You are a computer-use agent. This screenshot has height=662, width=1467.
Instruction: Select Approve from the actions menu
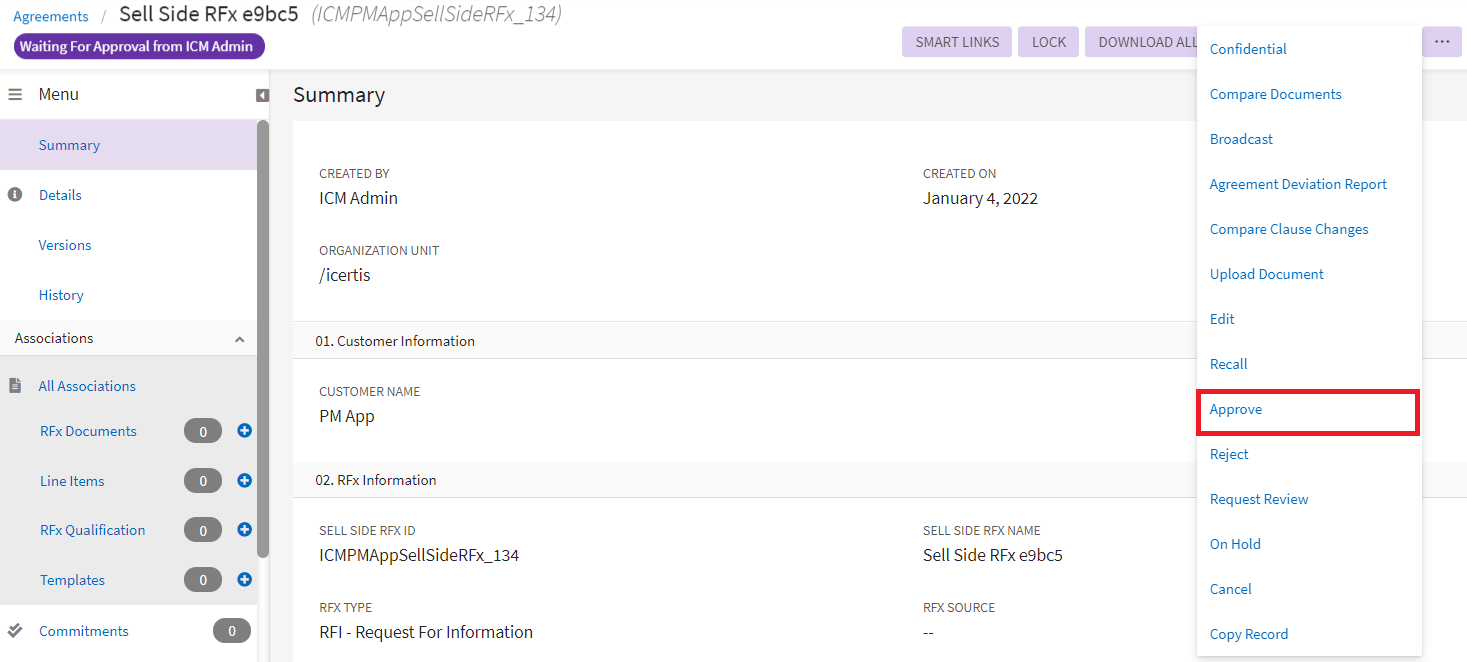point(1236,410)
